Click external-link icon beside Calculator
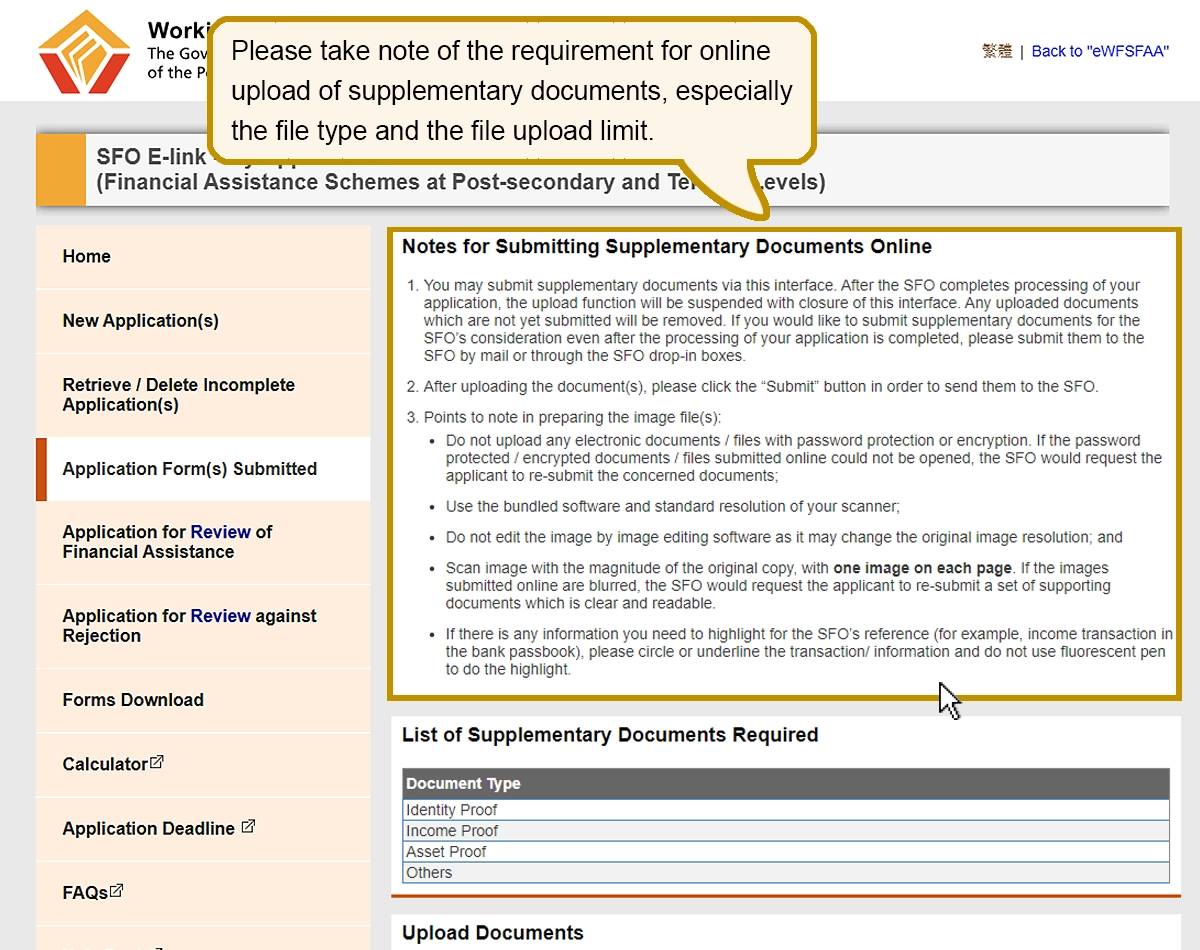 (x=157, y=762)
